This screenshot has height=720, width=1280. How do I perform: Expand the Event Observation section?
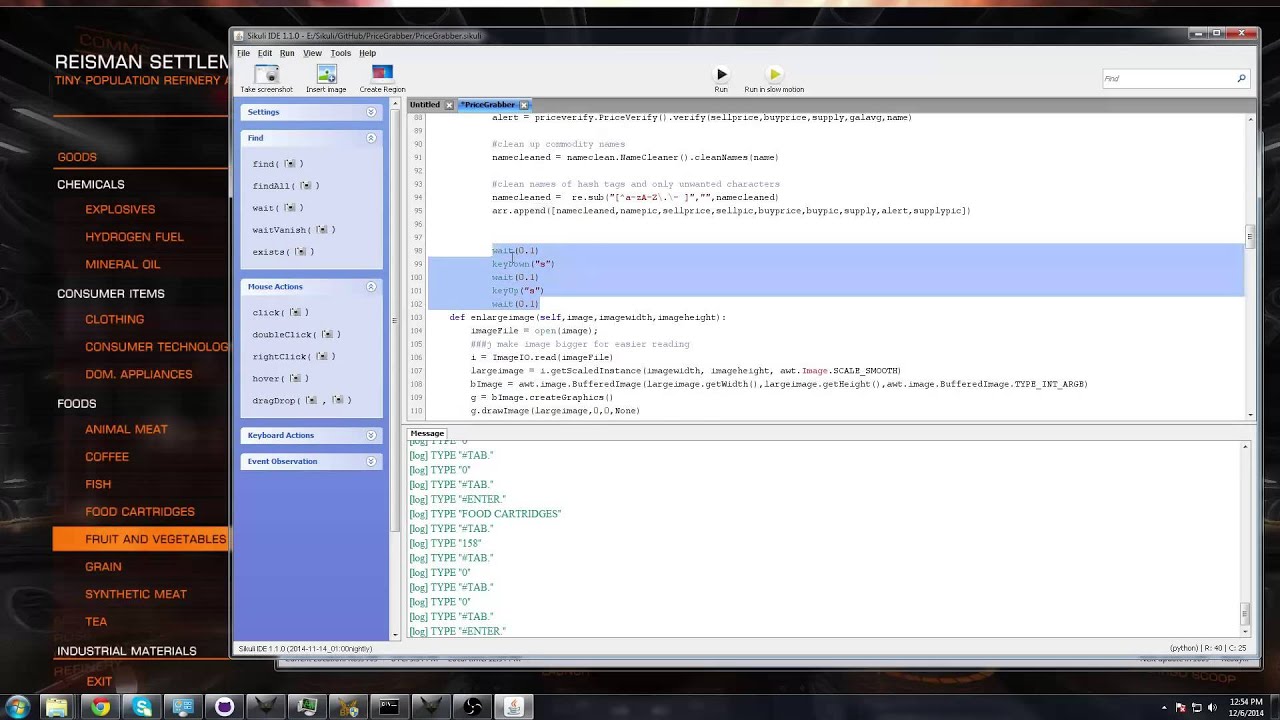point(371,461)
